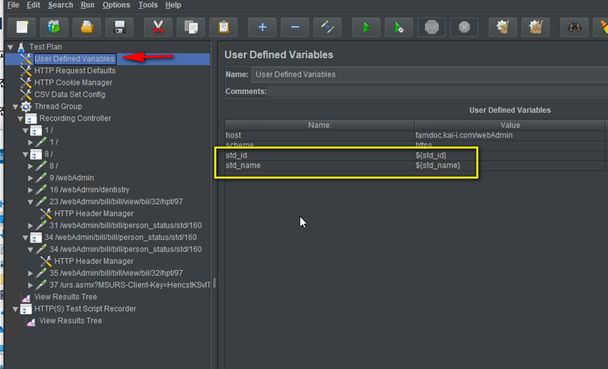Click the gray Stop toolbar icon
The width and height of the screenshot is (608, 369).
432,27
